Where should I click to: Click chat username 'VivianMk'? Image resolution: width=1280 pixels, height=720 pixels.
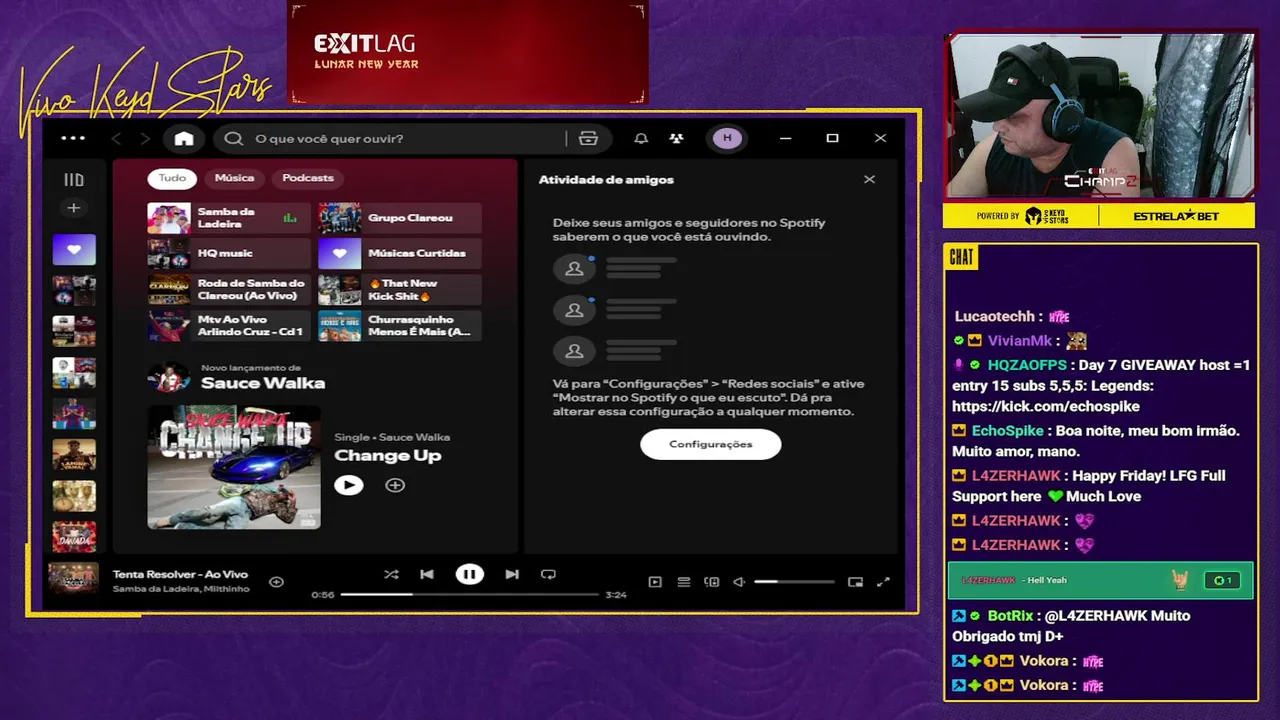tap(1020, 341)
